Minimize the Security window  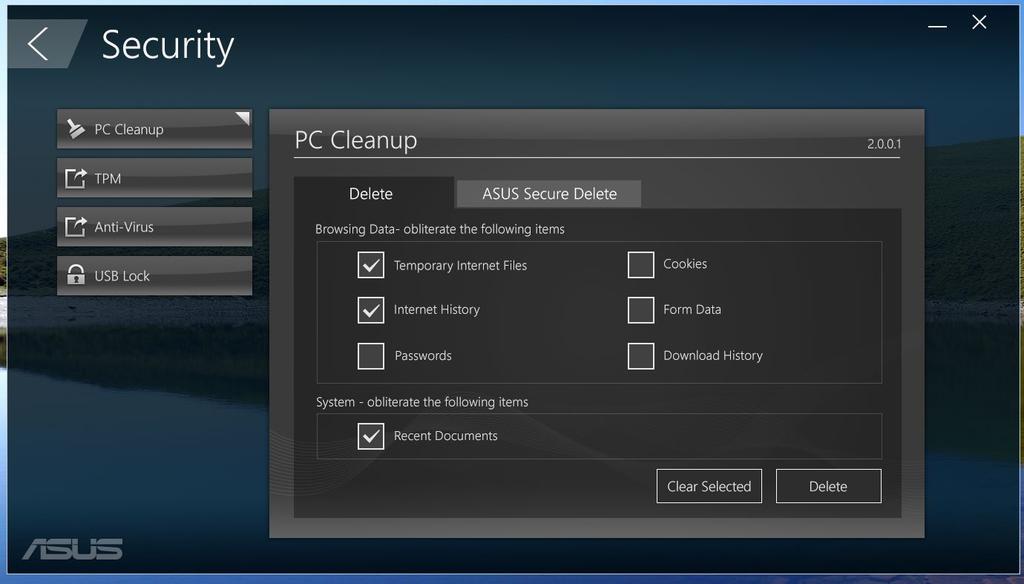pos(938,24)
